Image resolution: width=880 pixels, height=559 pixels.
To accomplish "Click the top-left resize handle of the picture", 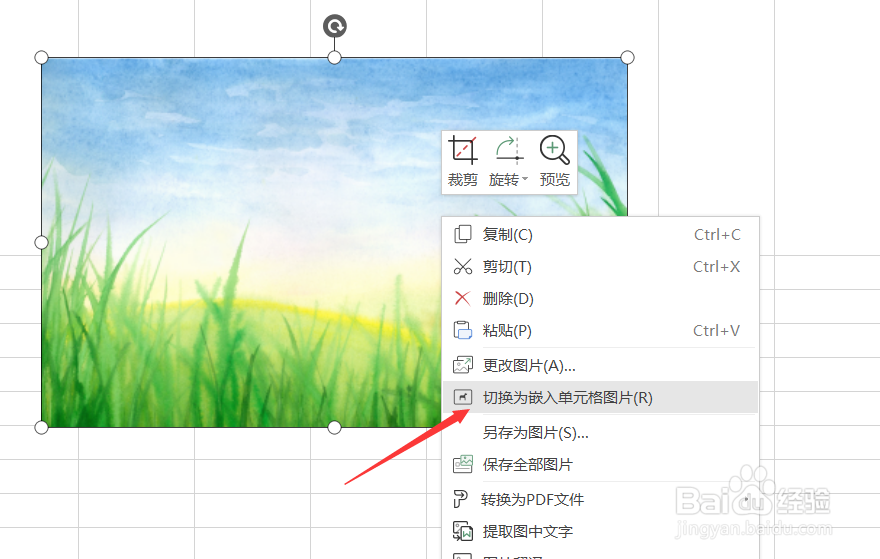I will (x=42, y=57).
